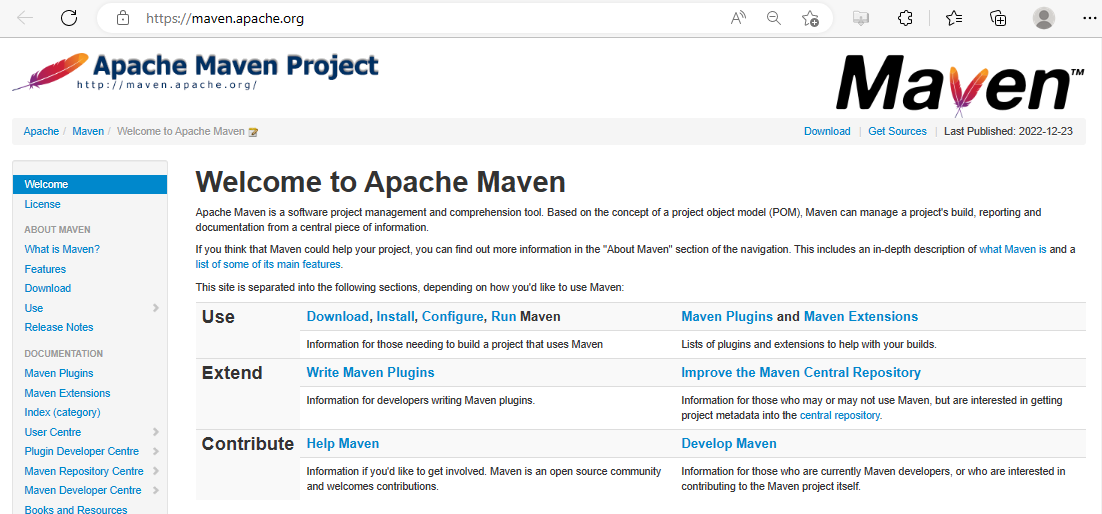This screenshot has height=514, width=1102.
Task: Click the edit page icon after breadcrumb
Action: [x=254, y=131]
